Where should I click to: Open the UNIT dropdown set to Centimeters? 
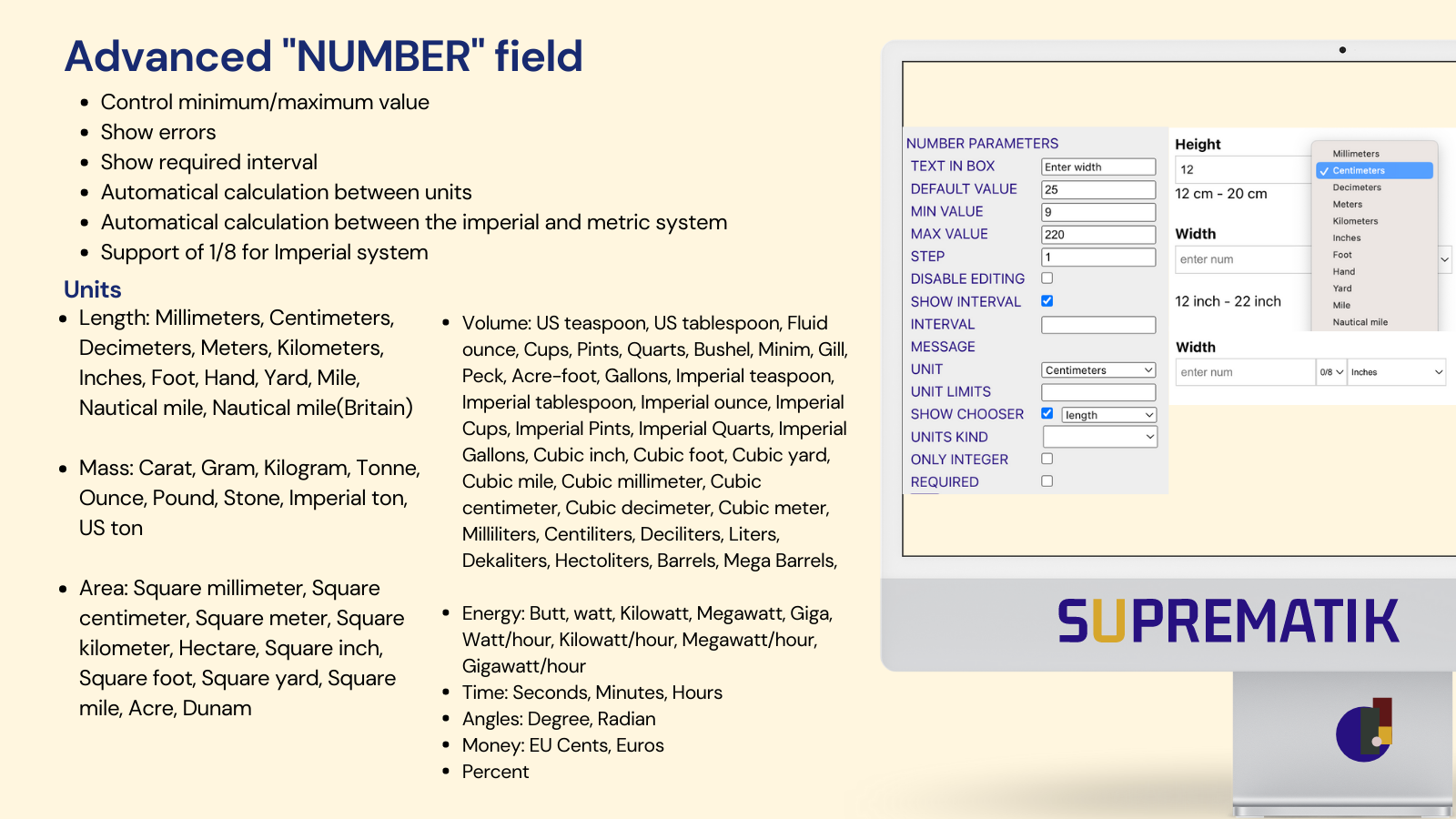(1098, 369)
